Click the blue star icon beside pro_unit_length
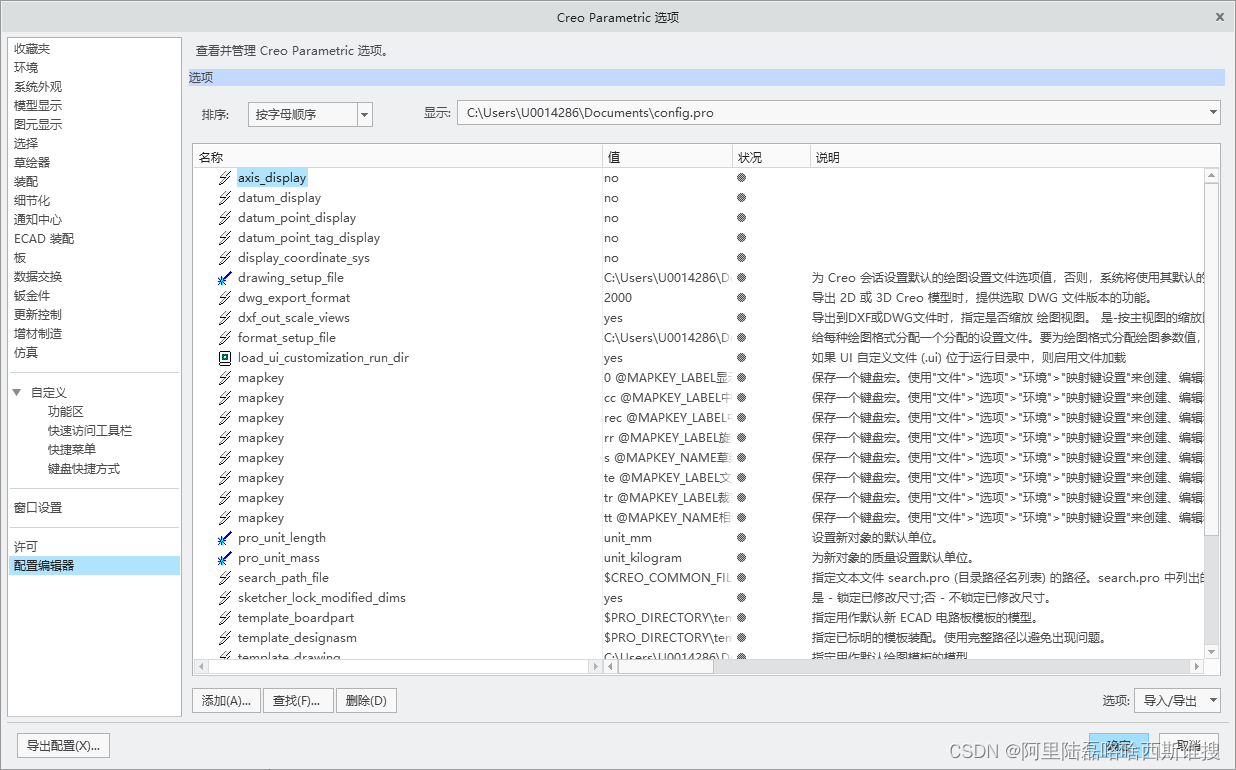 coord(225,538)
